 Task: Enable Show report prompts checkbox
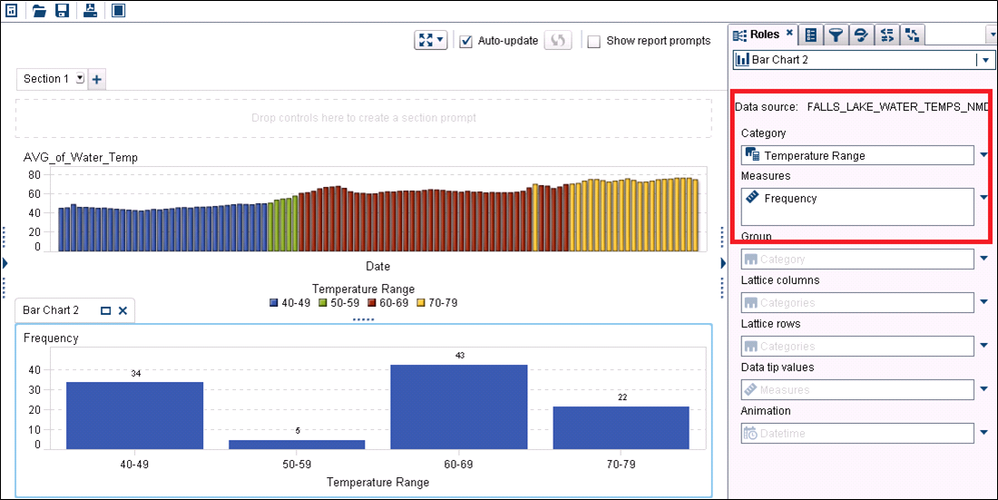594,42
